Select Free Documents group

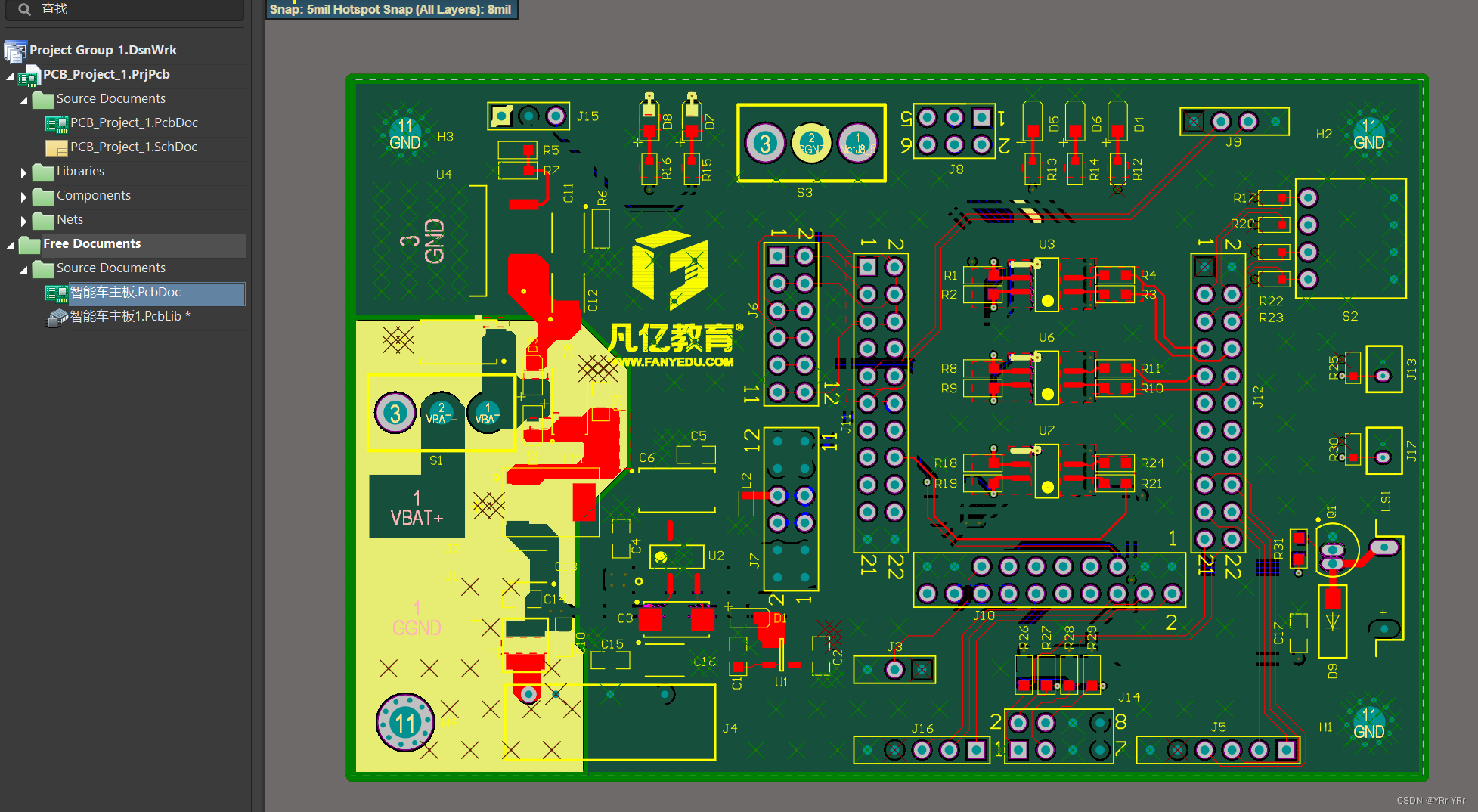pos(92,243)
